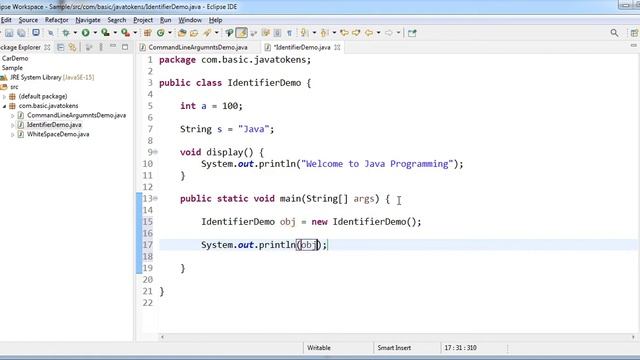
Task: Open the New Java Class dropdown arrow
Action: click(x=170, y=33)
